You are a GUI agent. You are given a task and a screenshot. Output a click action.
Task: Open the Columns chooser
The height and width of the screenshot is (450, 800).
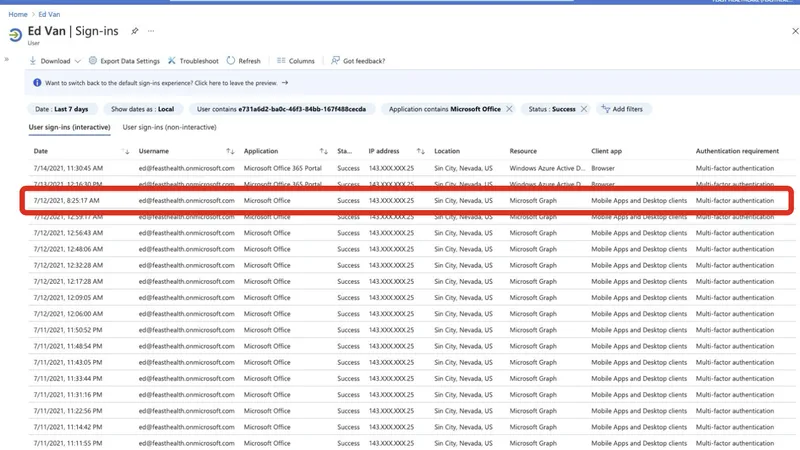(x=296, y=61)
